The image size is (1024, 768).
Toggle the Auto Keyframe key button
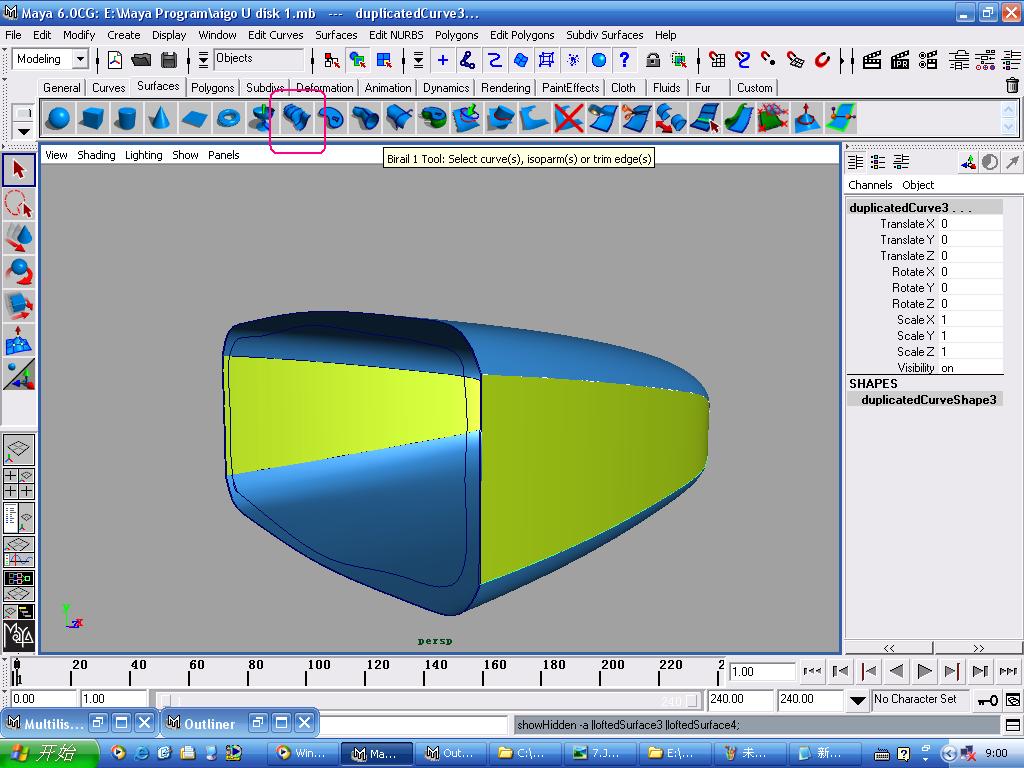click(x=987, y=701)
